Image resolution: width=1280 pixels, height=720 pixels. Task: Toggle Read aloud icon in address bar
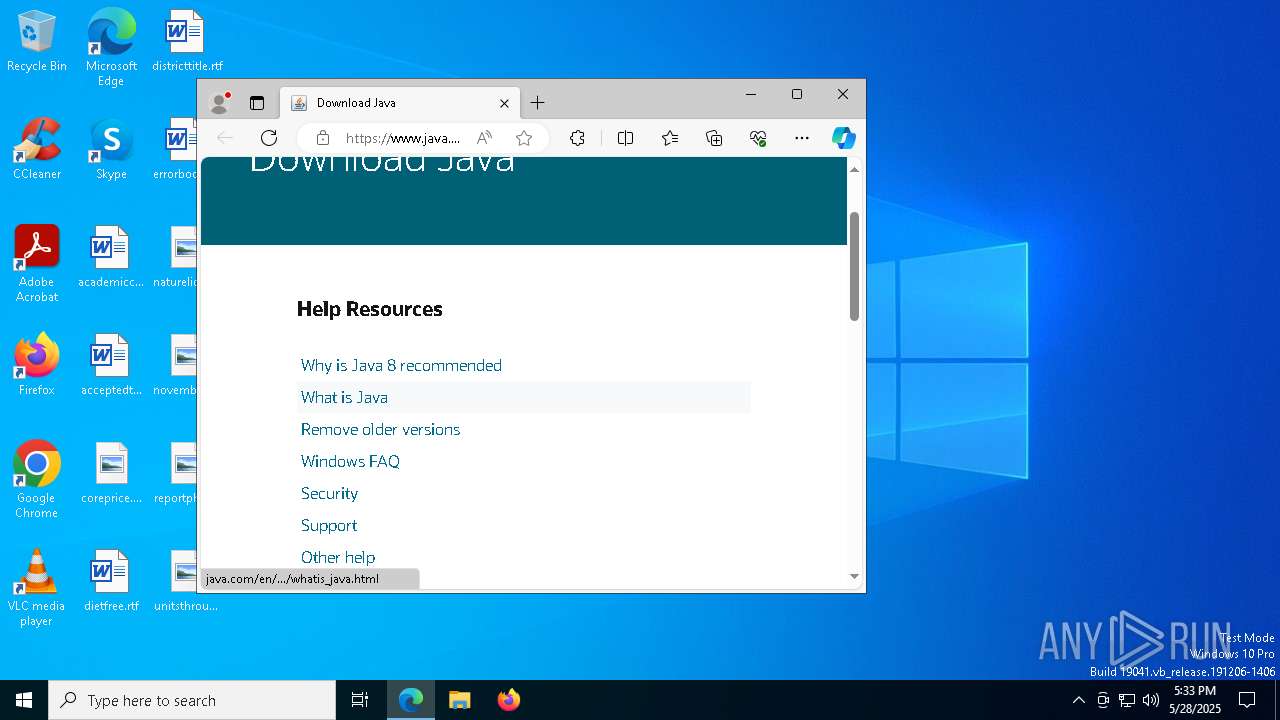(x=485, y=138)
